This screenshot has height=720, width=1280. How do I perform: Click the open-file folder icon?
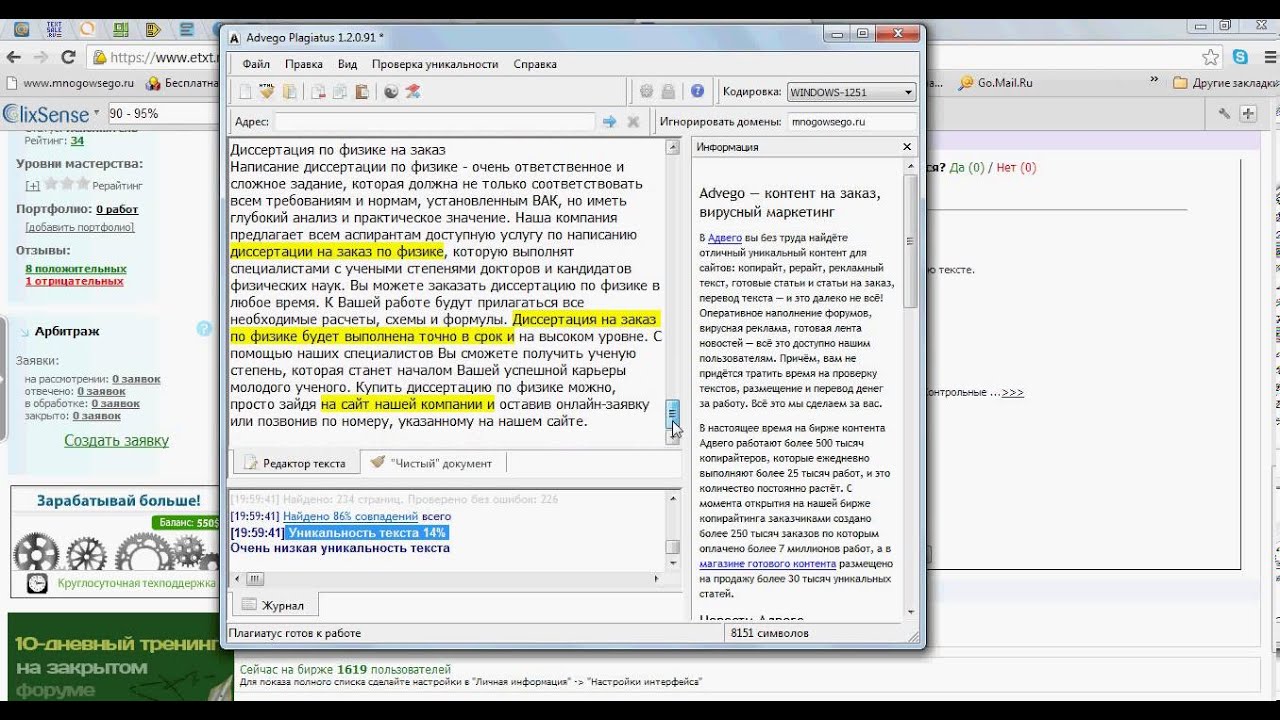tap(289, 92)
